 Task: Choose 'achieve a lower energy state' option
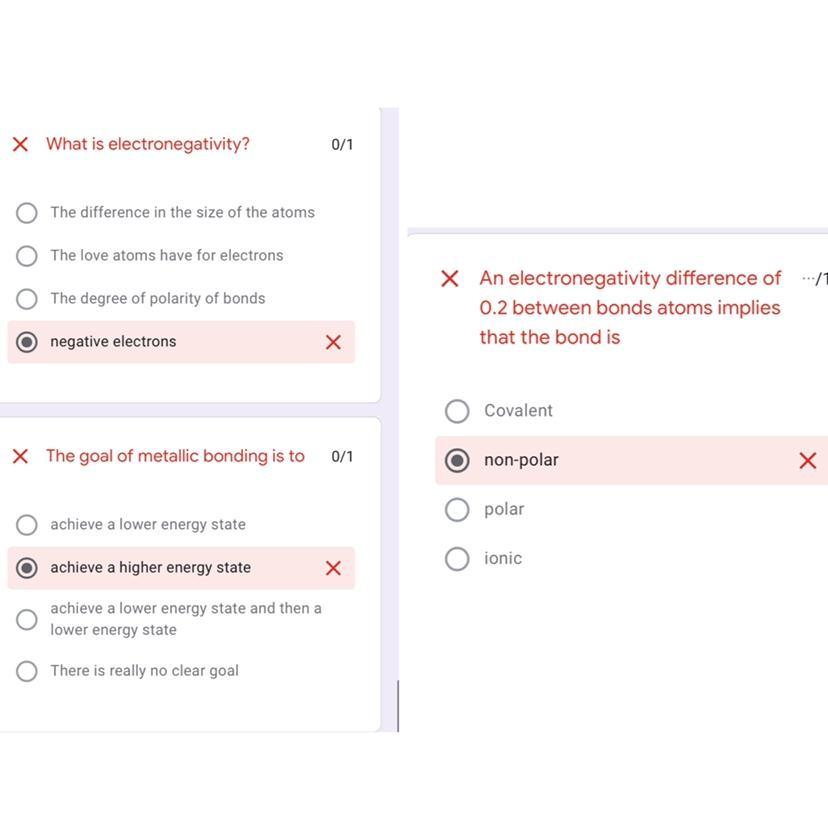[x=27, y=525]
